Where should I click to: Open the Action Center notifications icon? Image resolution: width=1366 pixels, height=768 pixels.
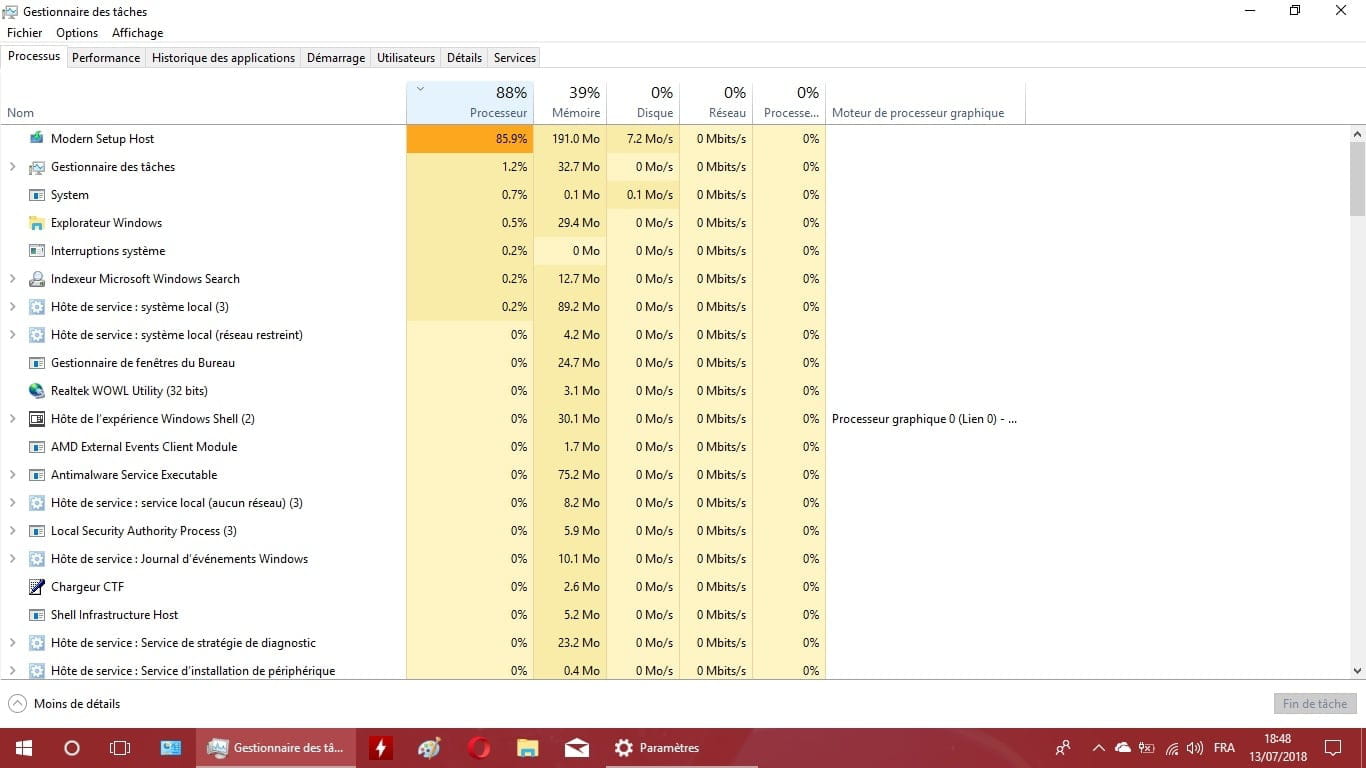tap(1332, 747)
